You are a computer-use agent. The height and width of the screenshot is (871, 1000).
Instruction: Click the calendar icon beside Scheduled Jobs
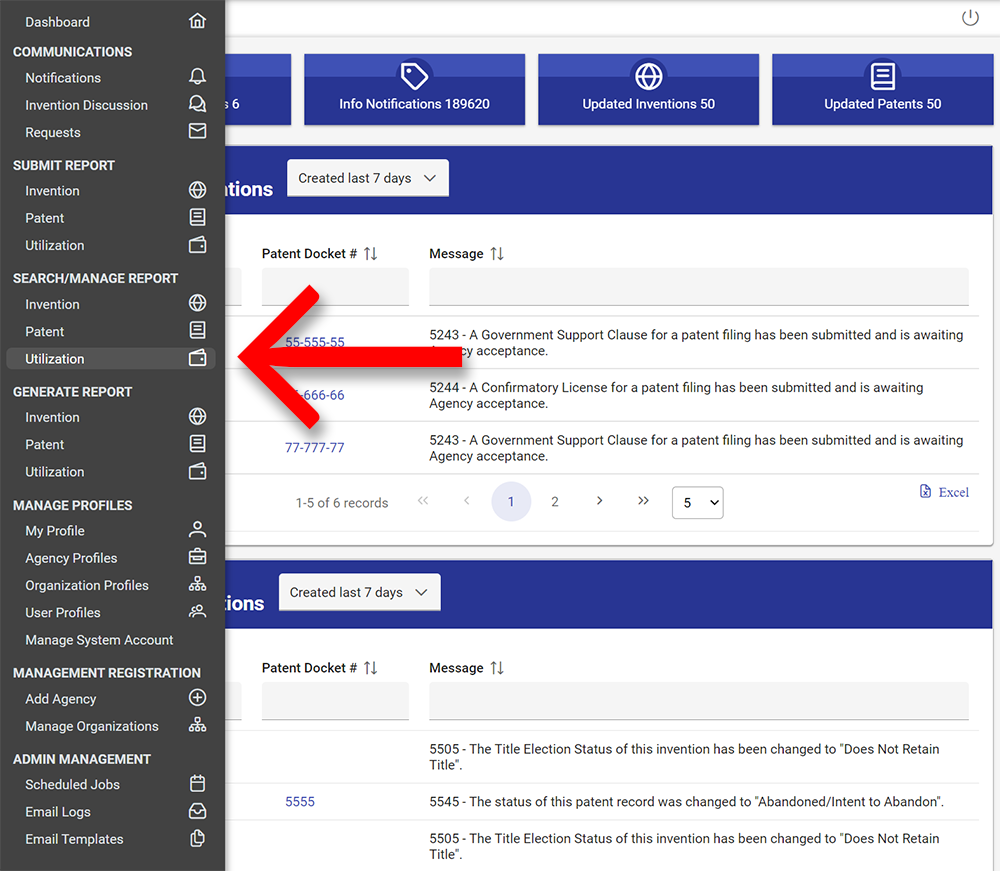pos(197,784)
